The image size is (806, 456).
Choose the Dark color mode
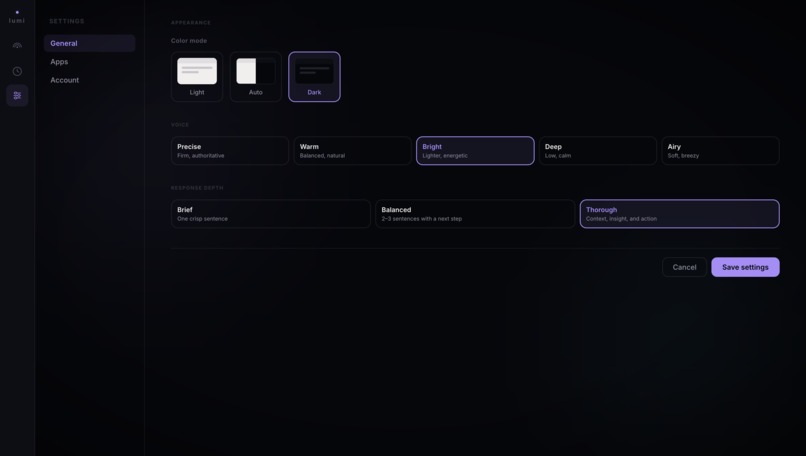pos(314,77)
